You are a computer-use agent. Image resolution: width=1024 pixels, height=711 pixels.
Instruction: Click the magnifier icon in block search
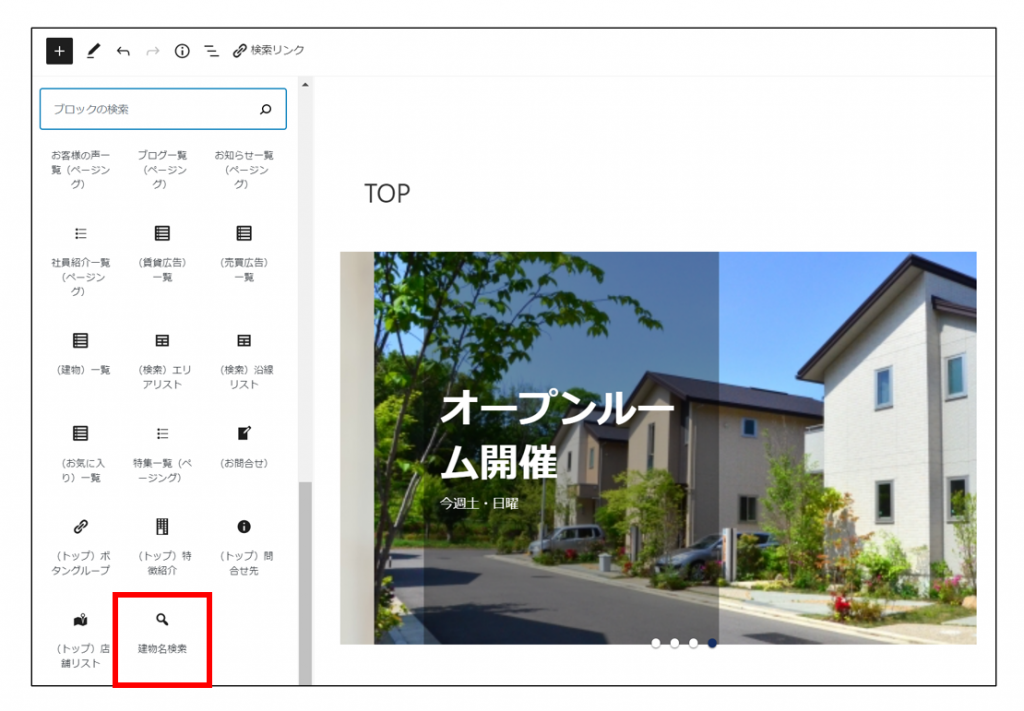265,109
